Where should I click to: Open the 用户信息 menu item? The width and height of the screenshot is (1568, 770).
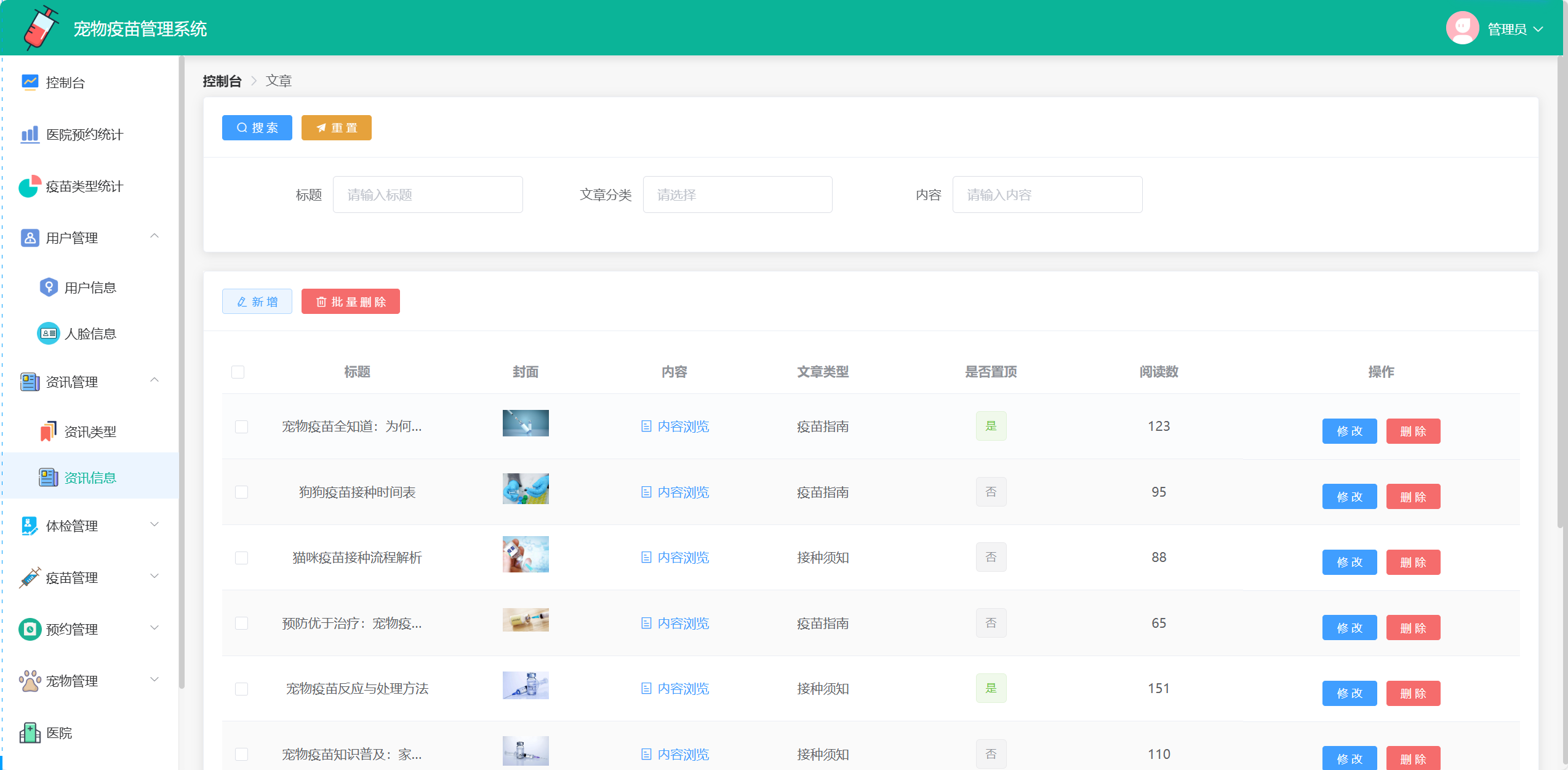pyautogui.click(x=90, y=287)
